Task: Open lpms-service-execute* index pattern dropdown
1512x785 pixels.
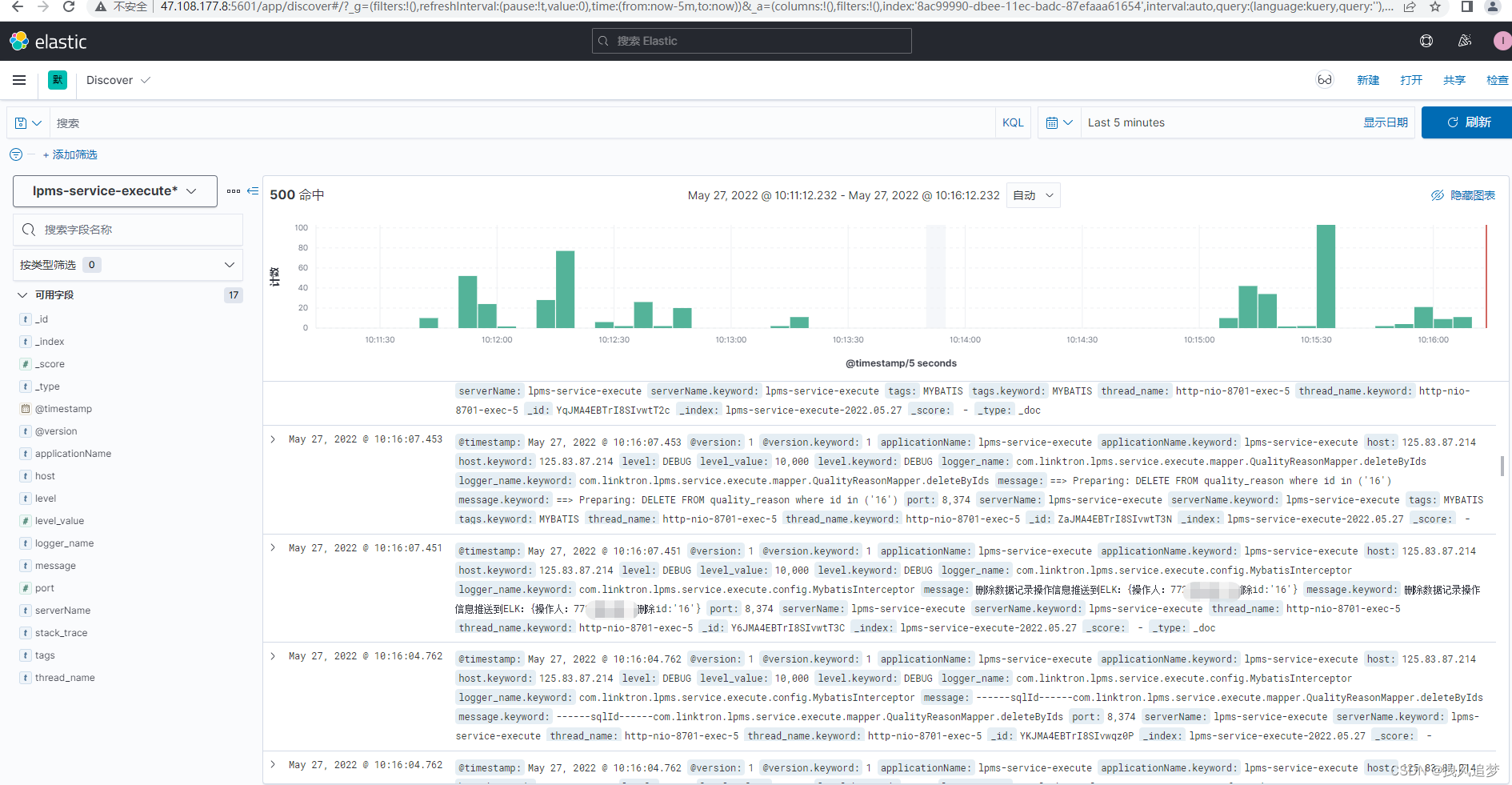Action: (x=115, y=191)
